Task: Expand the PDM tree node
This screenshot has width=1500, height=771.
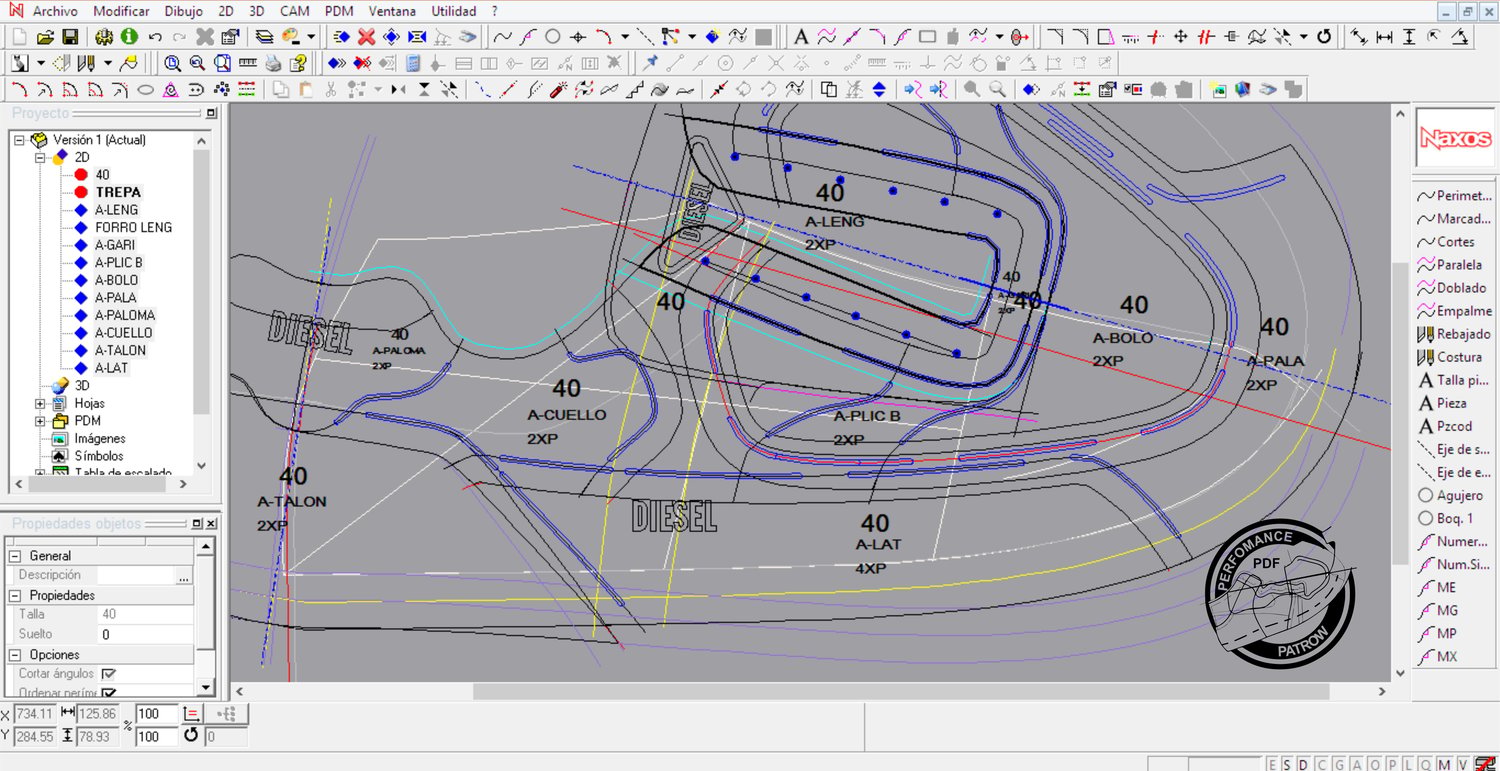Action: point(40,421)
